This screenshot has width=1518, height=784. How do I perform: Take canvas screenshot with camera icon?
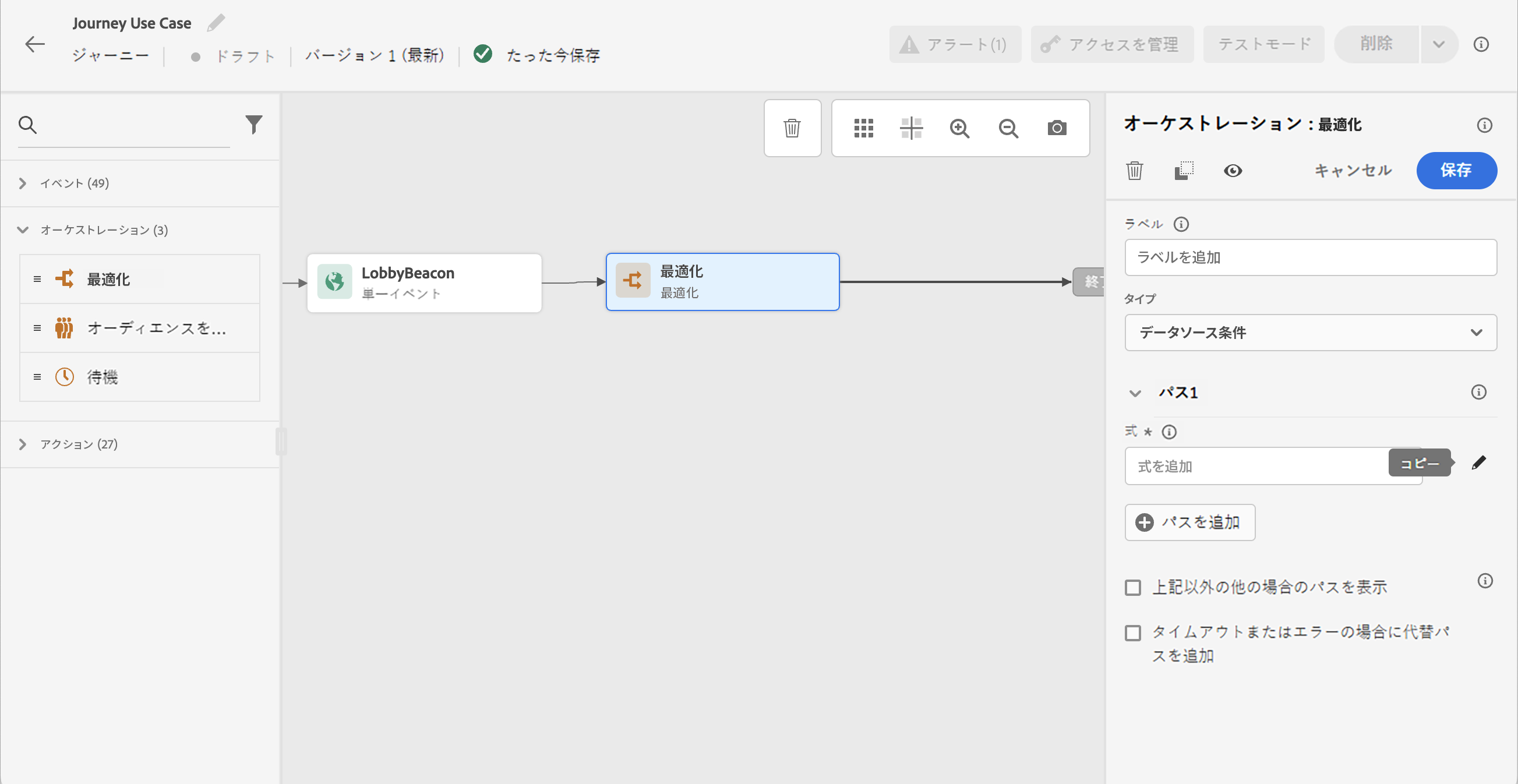[x=1057, y=128]
